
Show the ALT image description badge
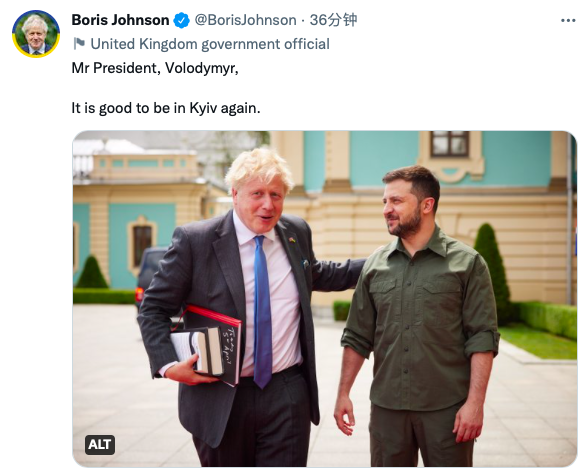100,445
